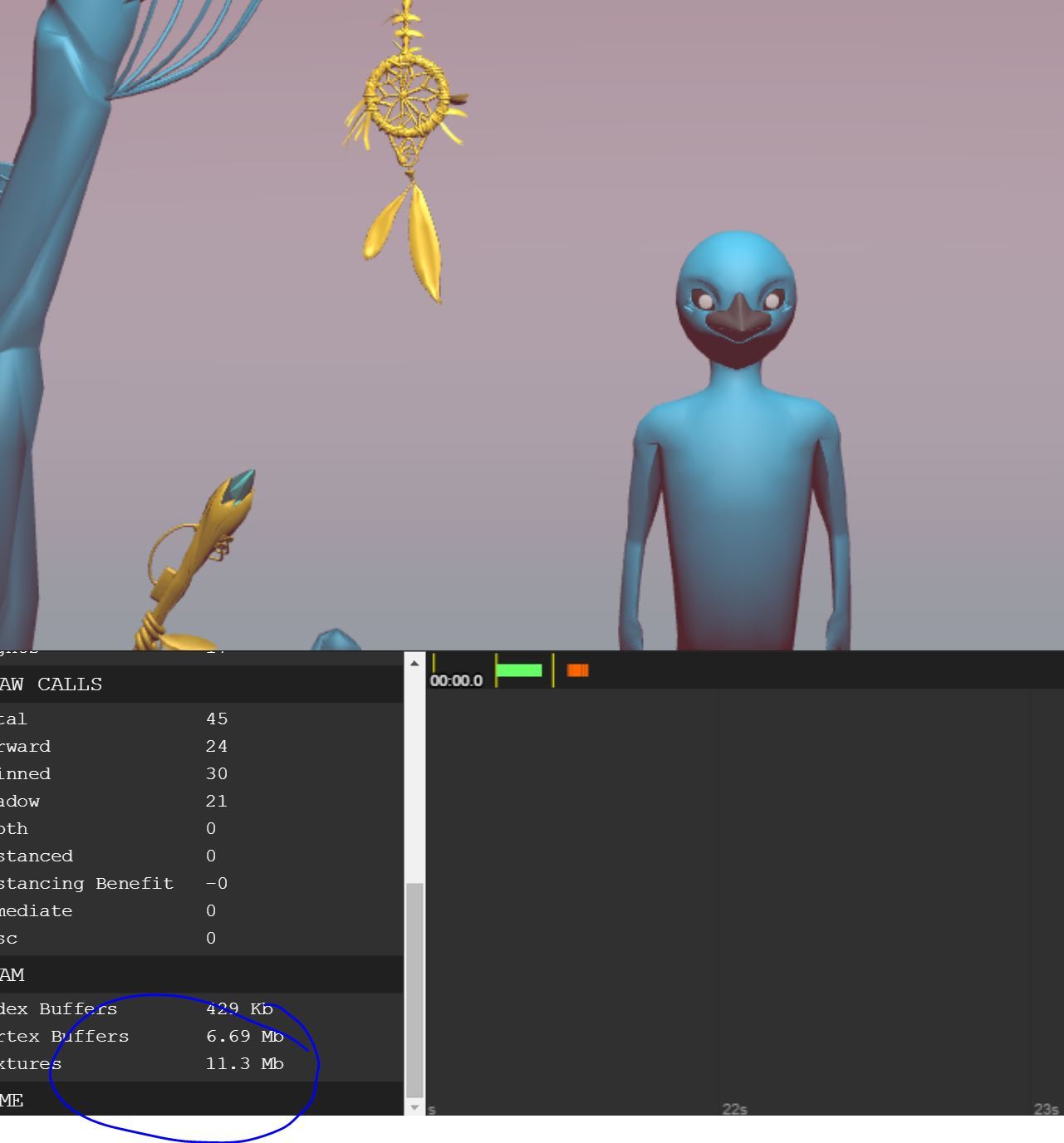The width and height of the screenshot is (1064, 1143).
Task: Click the scrollbar down arrow in stats panel
Action: pyautogui.click(x=414, y=1107)
